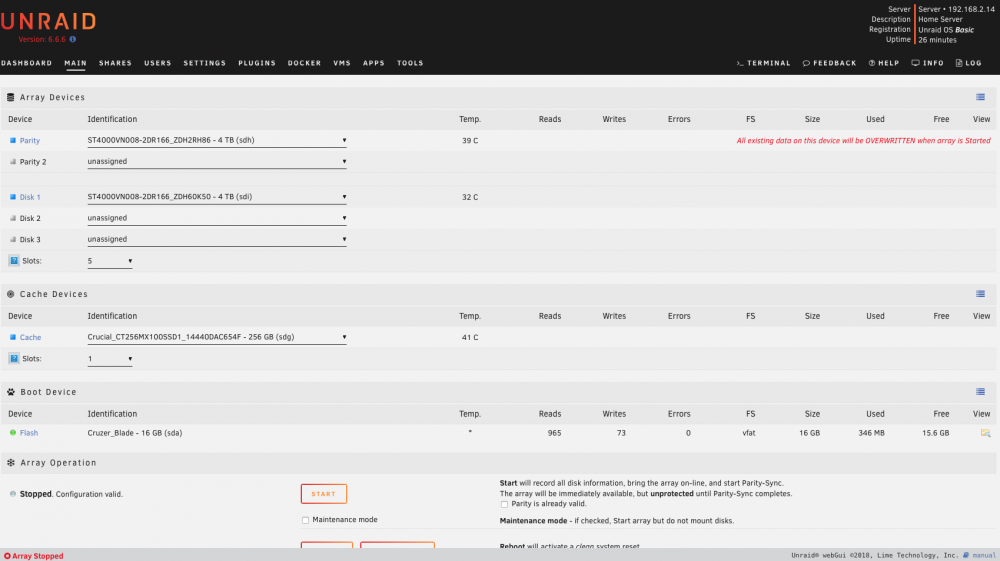Open the Flash device link
The height and width of the screenshot is (561, 1000).
tap(29, 433)
